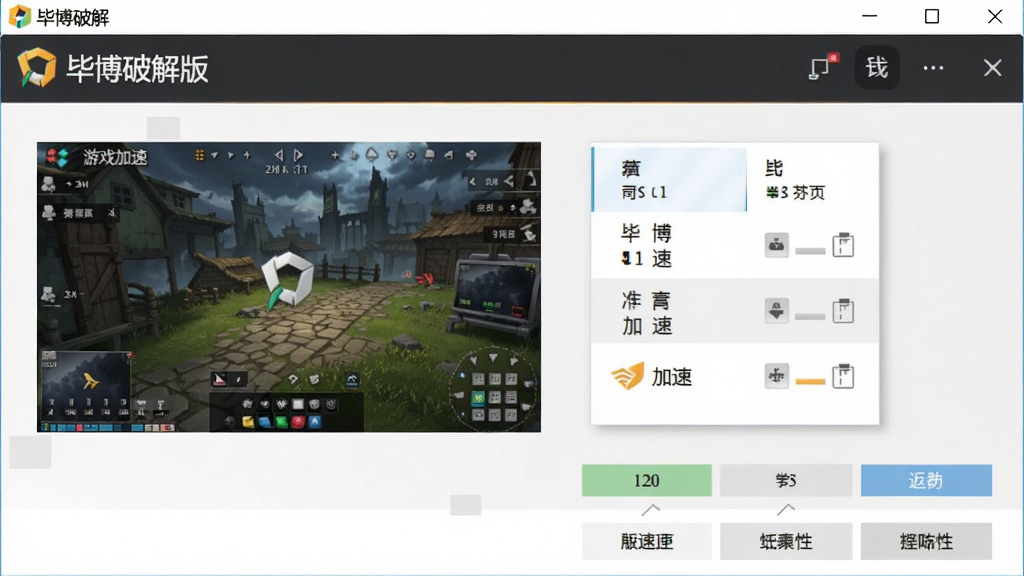Click the circular grid pad in game preview
This screenshot has width=1024, height=576.
493,389
